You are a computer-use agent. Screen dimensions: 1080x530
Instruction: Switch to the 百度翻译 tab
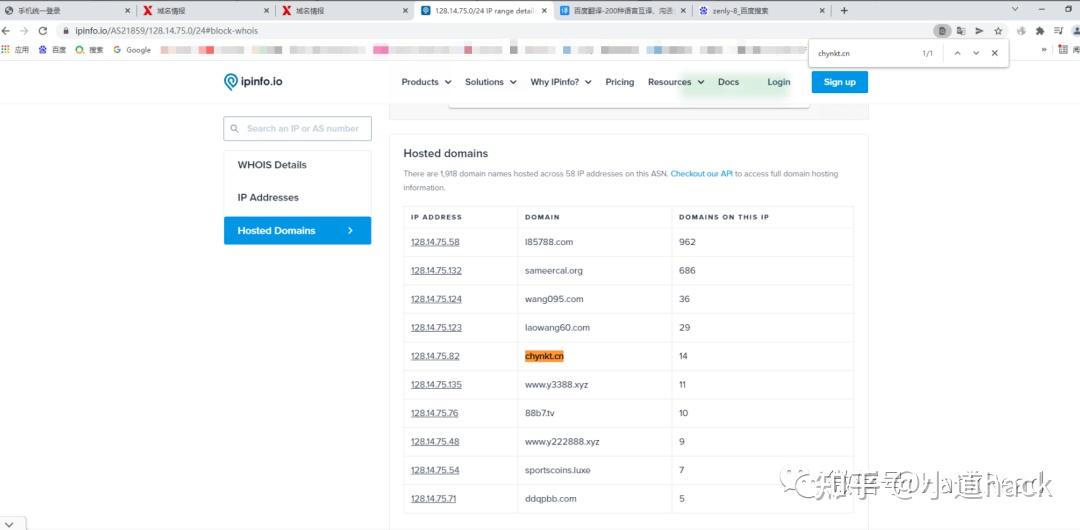pos(623,10)
